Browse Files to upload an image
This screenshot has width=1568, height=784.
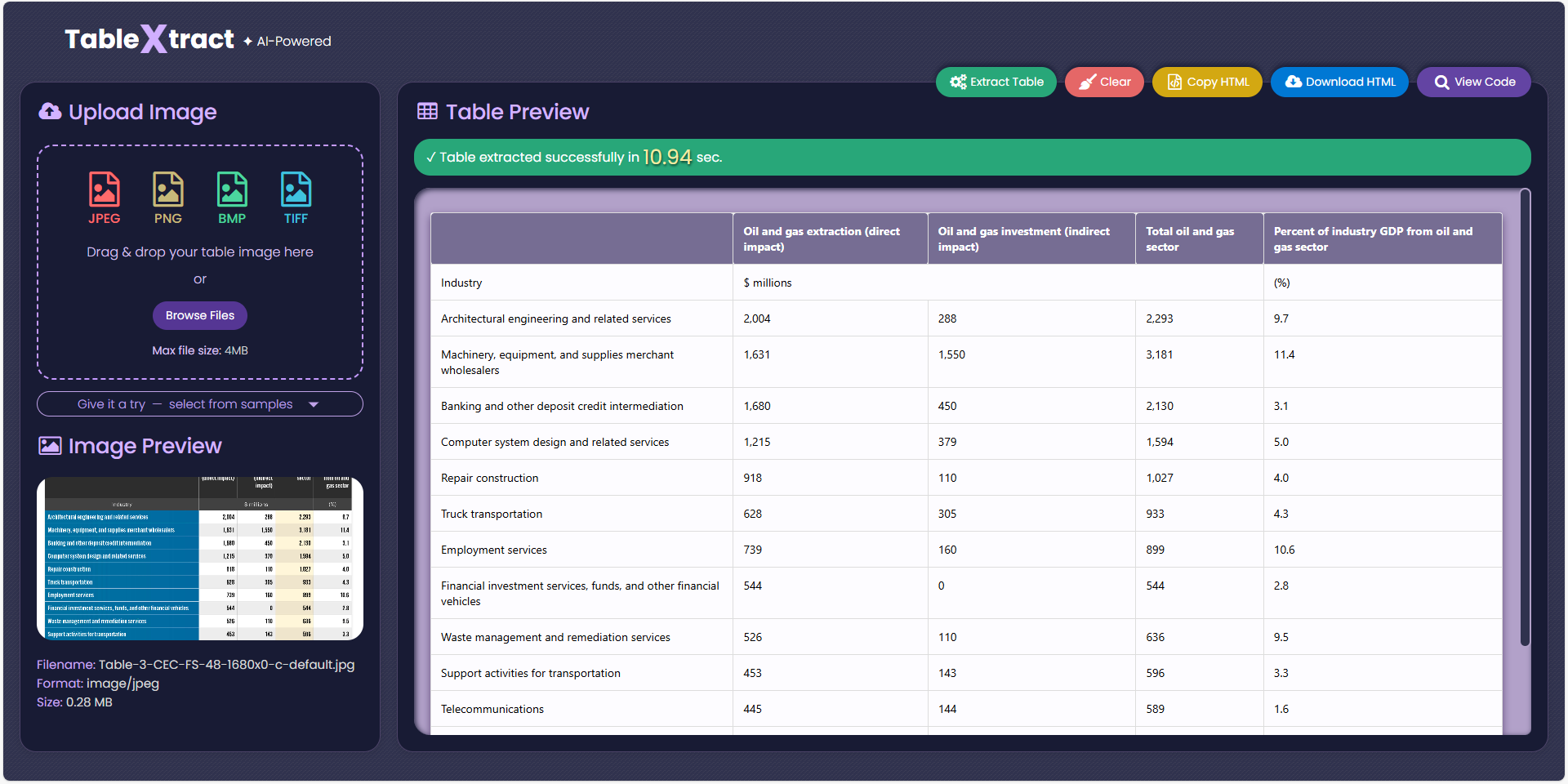pyautogui.click(x=200, y=315)
